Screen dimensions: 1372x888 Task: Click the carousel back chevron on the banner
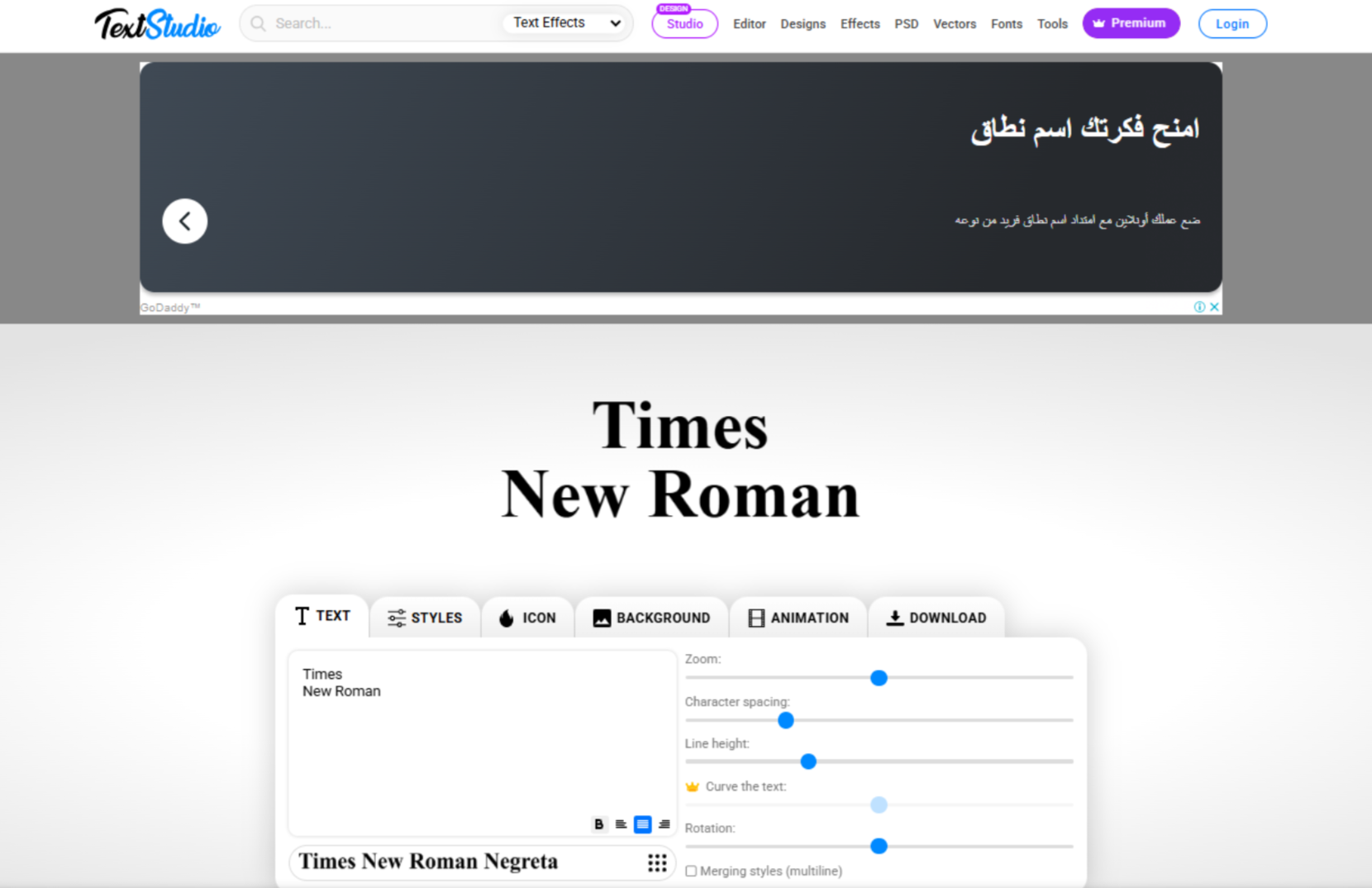tap(184, 221)
